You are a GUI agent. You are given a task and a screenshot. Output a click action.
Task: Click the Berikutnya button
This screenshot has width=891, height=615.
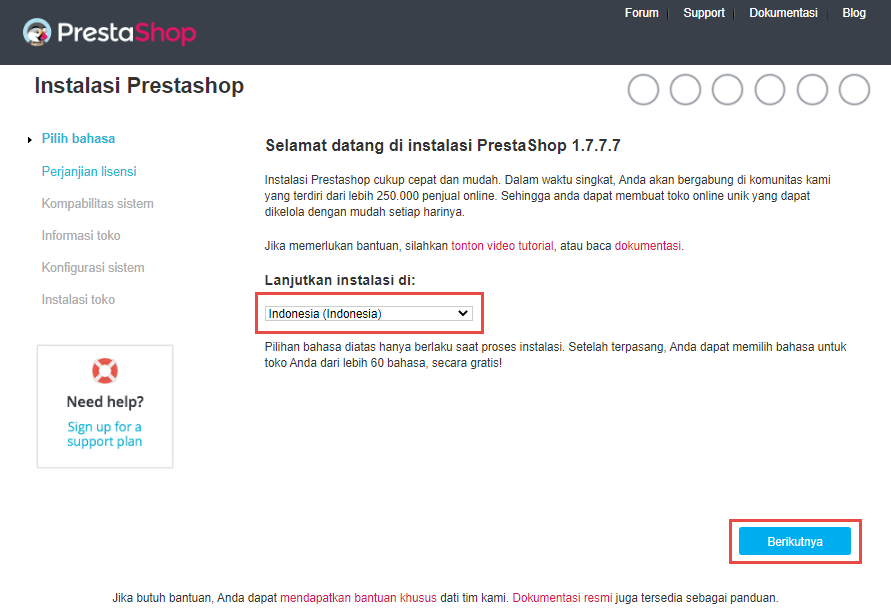point(795,541)
